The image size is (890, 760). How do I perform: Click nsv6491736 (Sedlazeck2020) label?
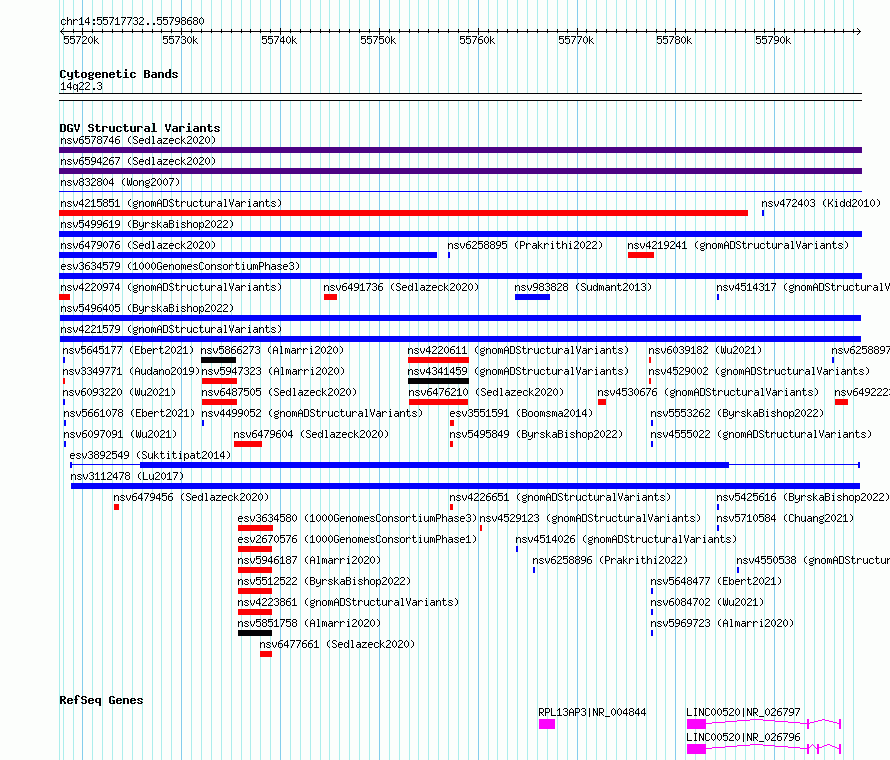coord(401,287)
